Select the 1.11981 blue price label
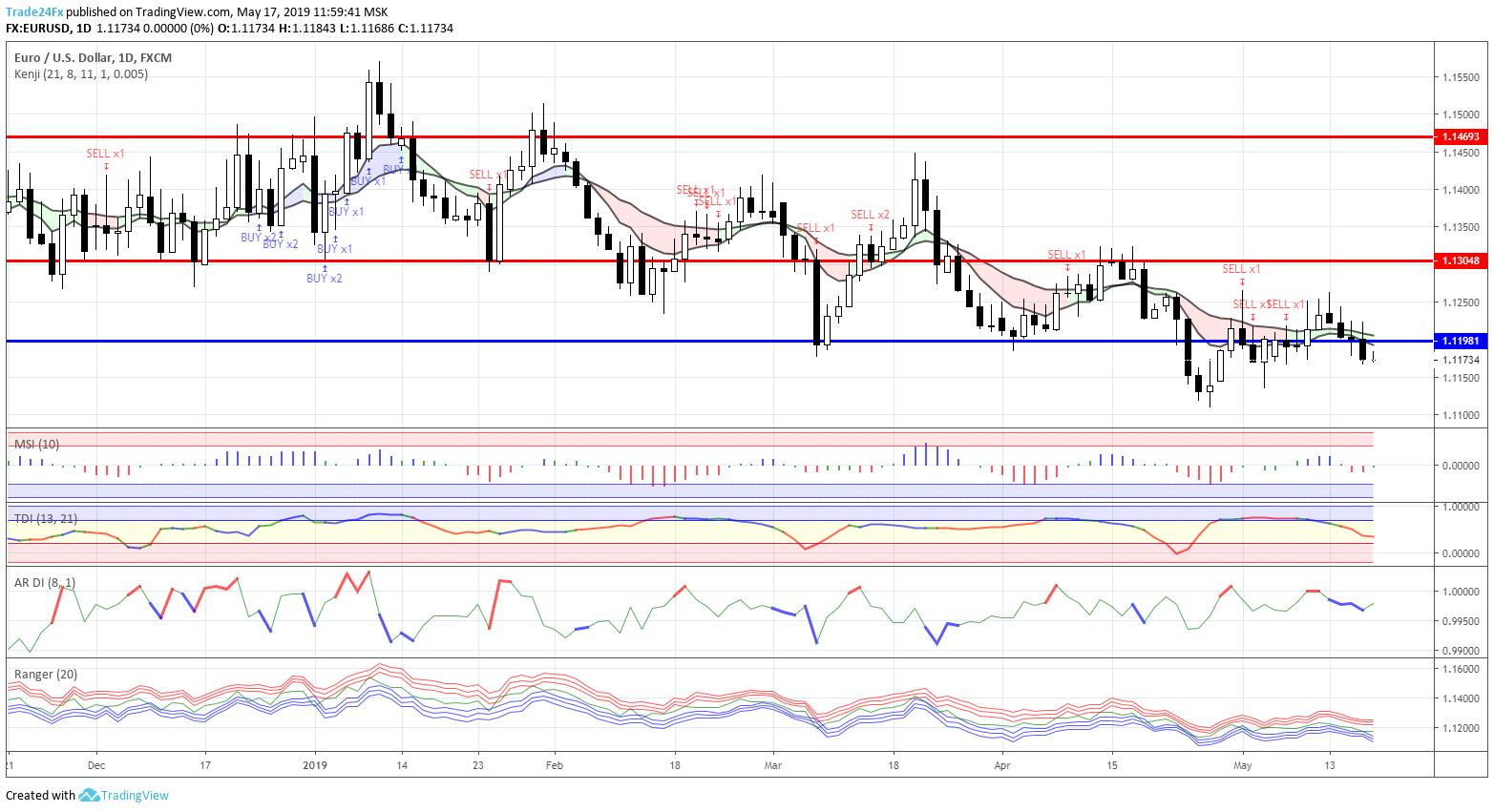This screenshot has height=812, width=1494. (1461, 341)
